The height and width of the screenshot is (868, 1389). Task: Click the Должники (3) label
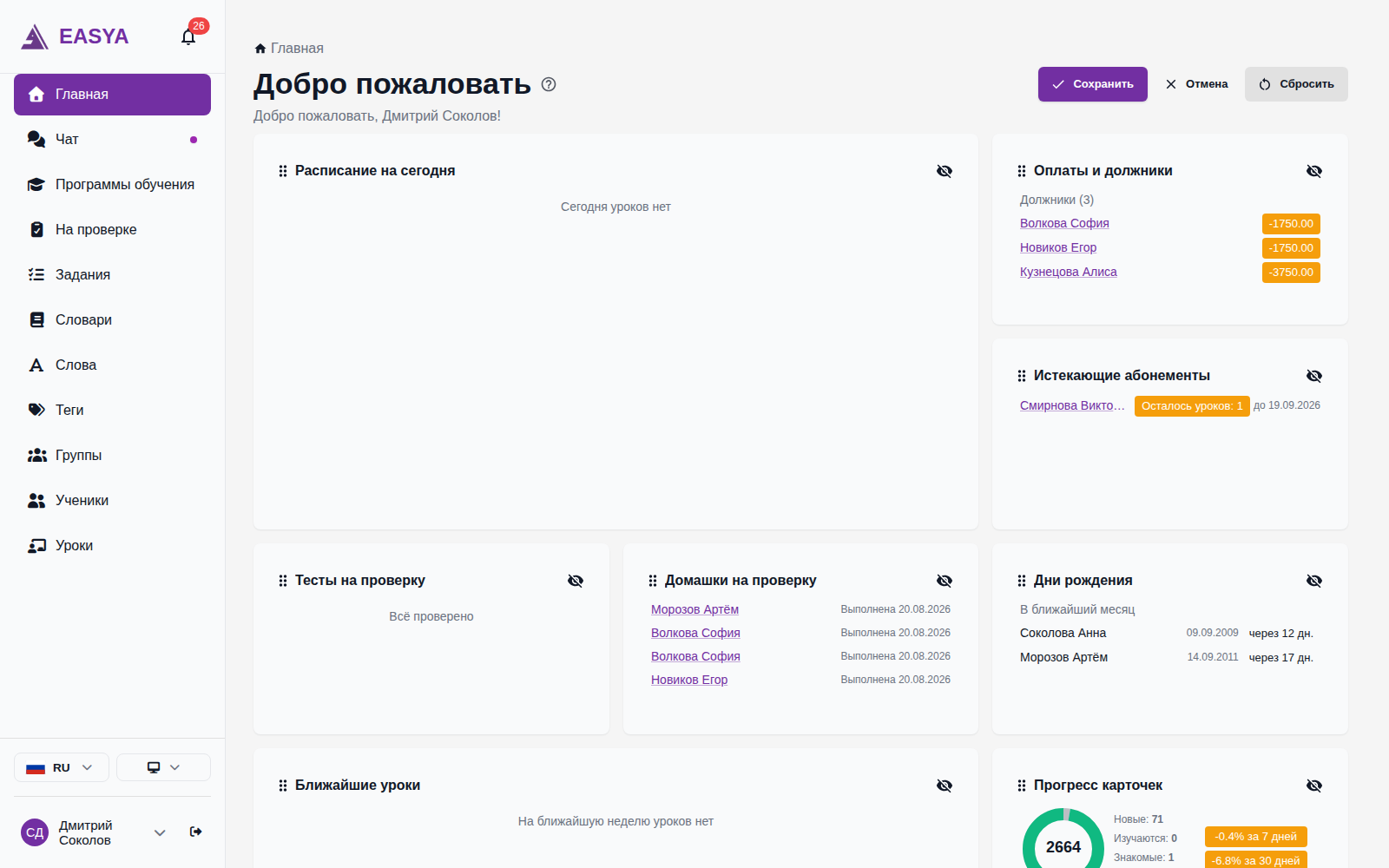click(1057, 200)
